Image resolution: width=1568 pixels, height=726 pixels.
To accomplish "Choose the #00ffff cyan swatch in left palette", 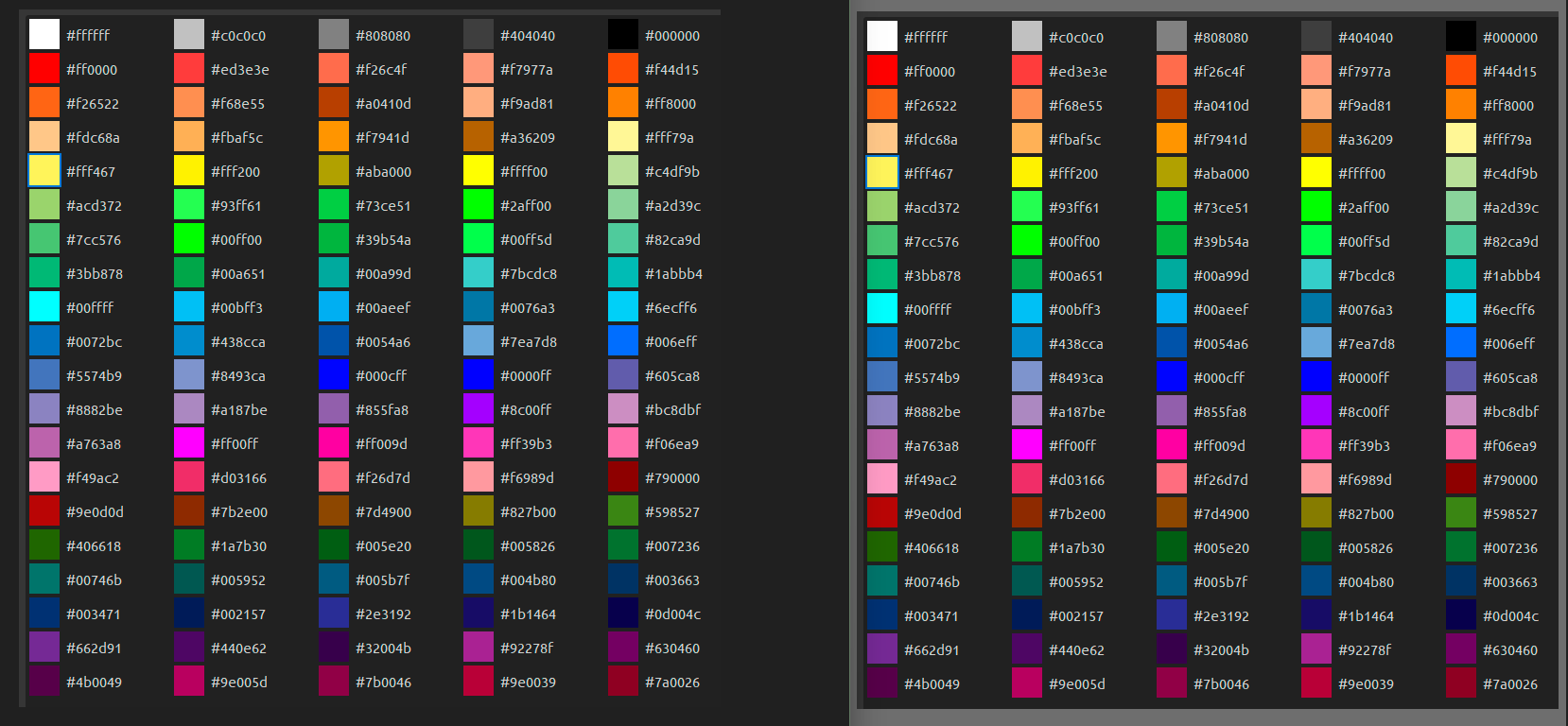I will point(44,307).
